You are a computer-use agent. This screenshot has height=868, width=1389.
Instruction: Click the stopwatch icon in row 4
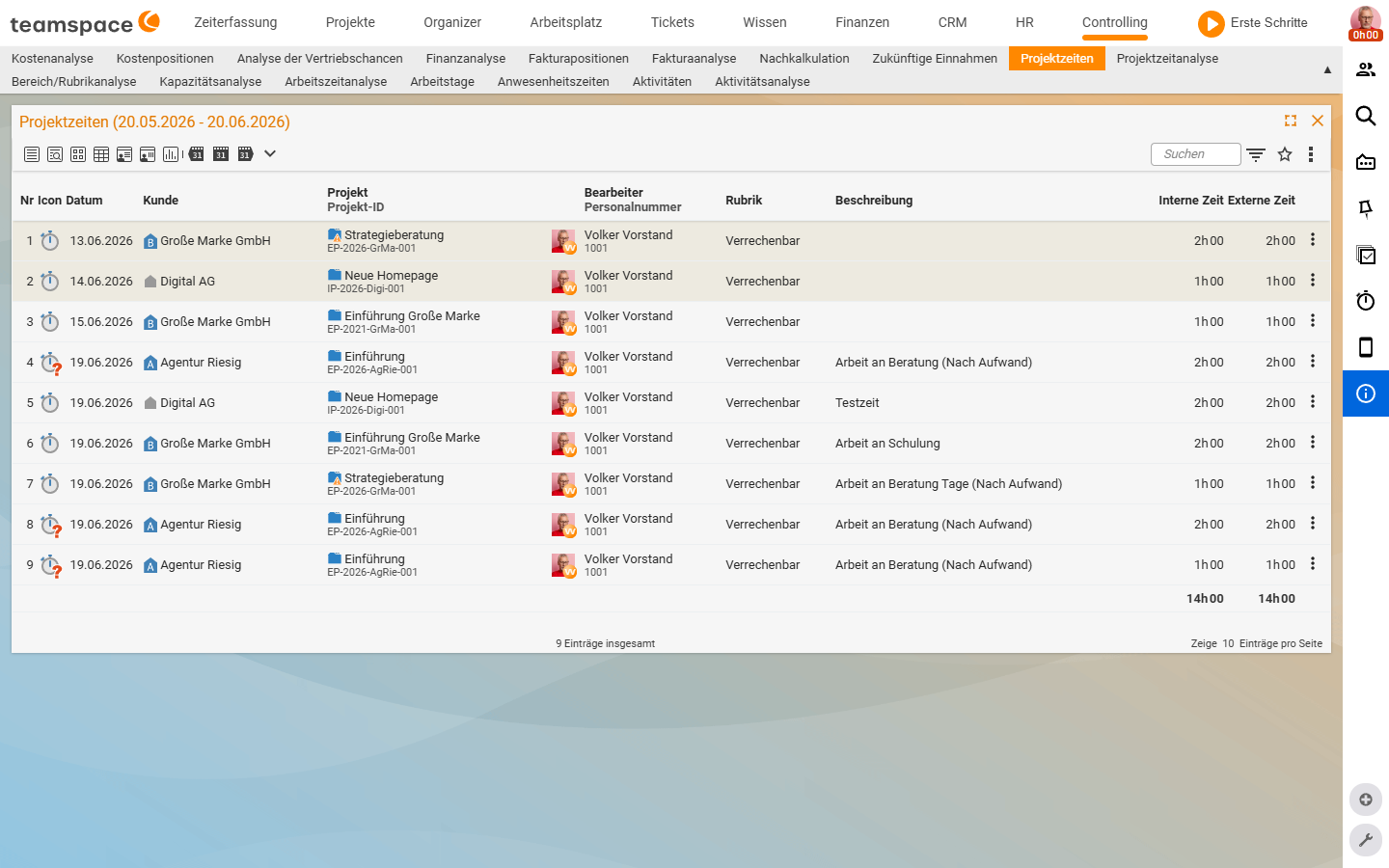pos(51,363)
